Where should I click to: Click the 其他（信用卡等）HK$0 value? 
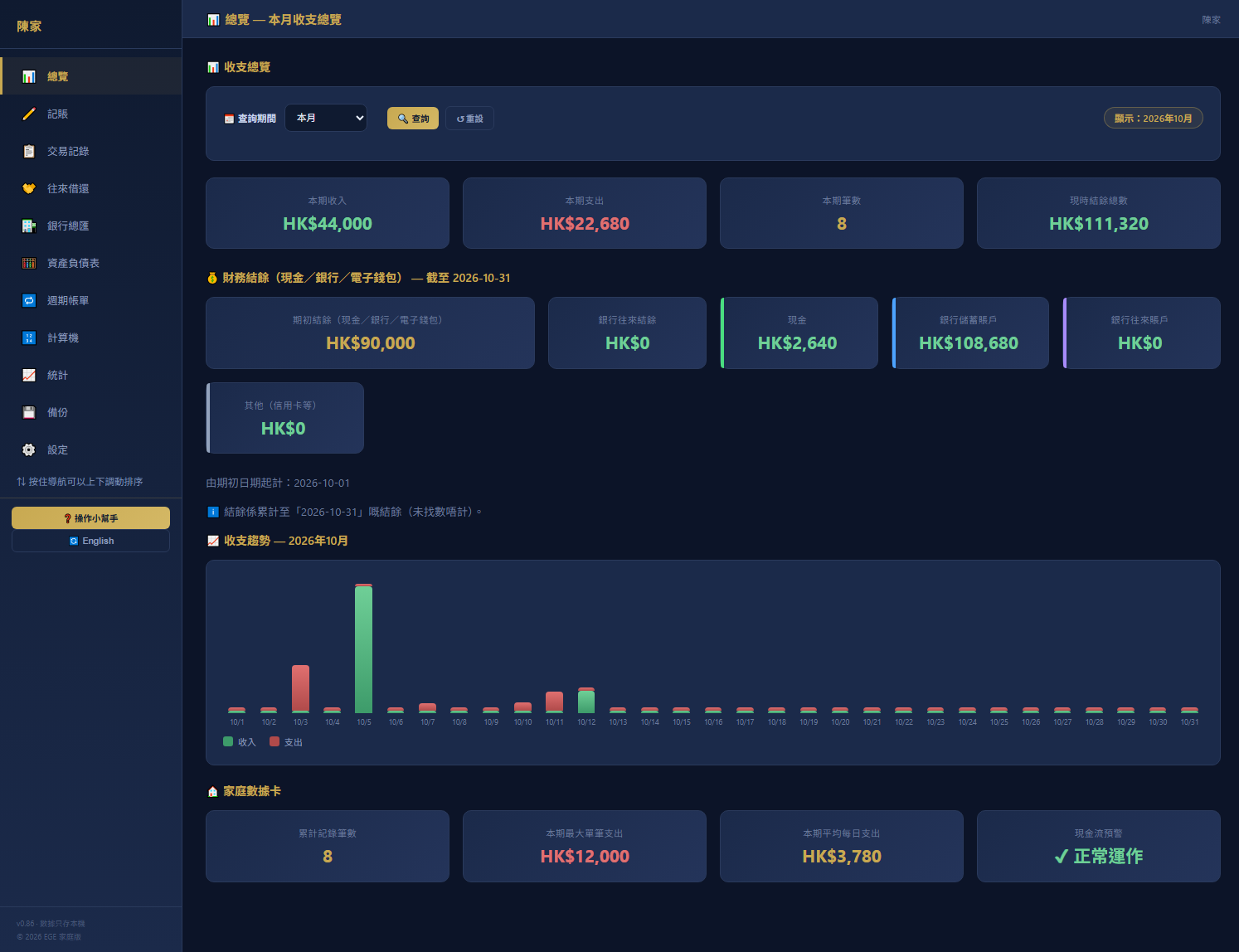284,429
